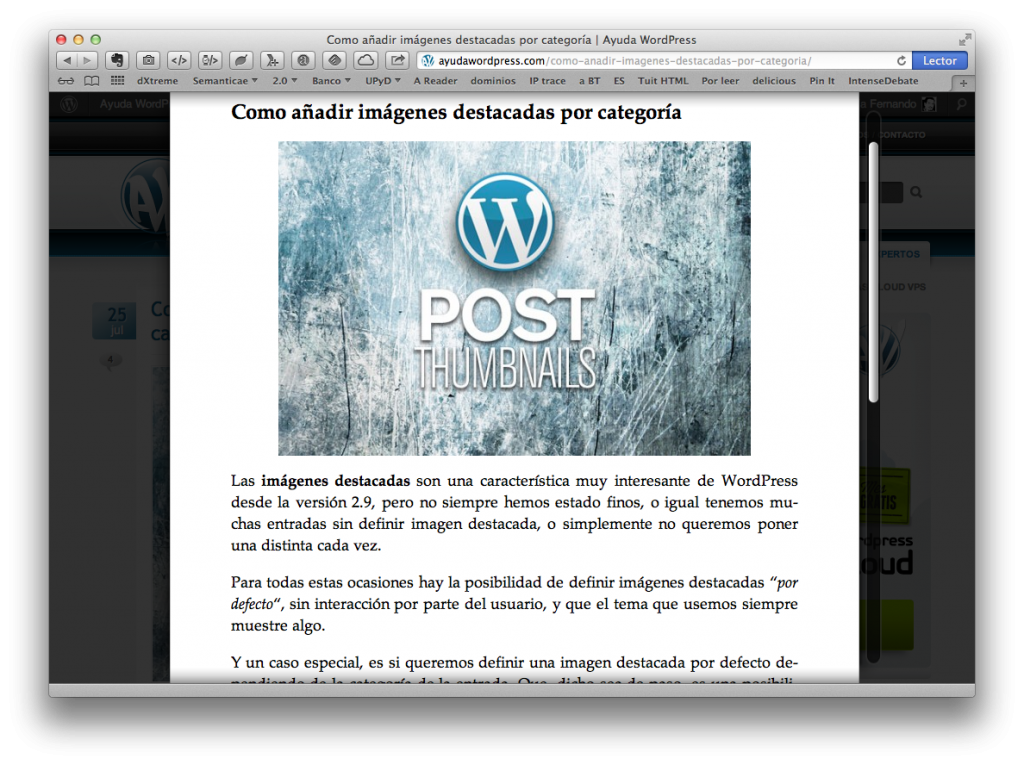Open Reading List glasses icon
The height and width of the screenshot is (765, 1024).
[x=65, y=81]
